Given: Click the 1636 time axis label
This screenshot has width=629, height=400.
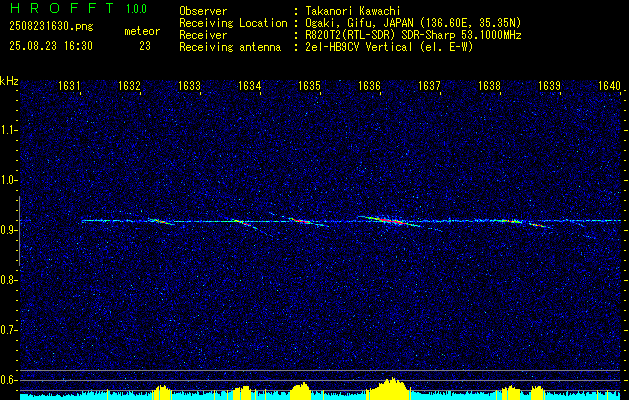Looking at the screenshot, I should pyautogui.click(x=369, y=86).
